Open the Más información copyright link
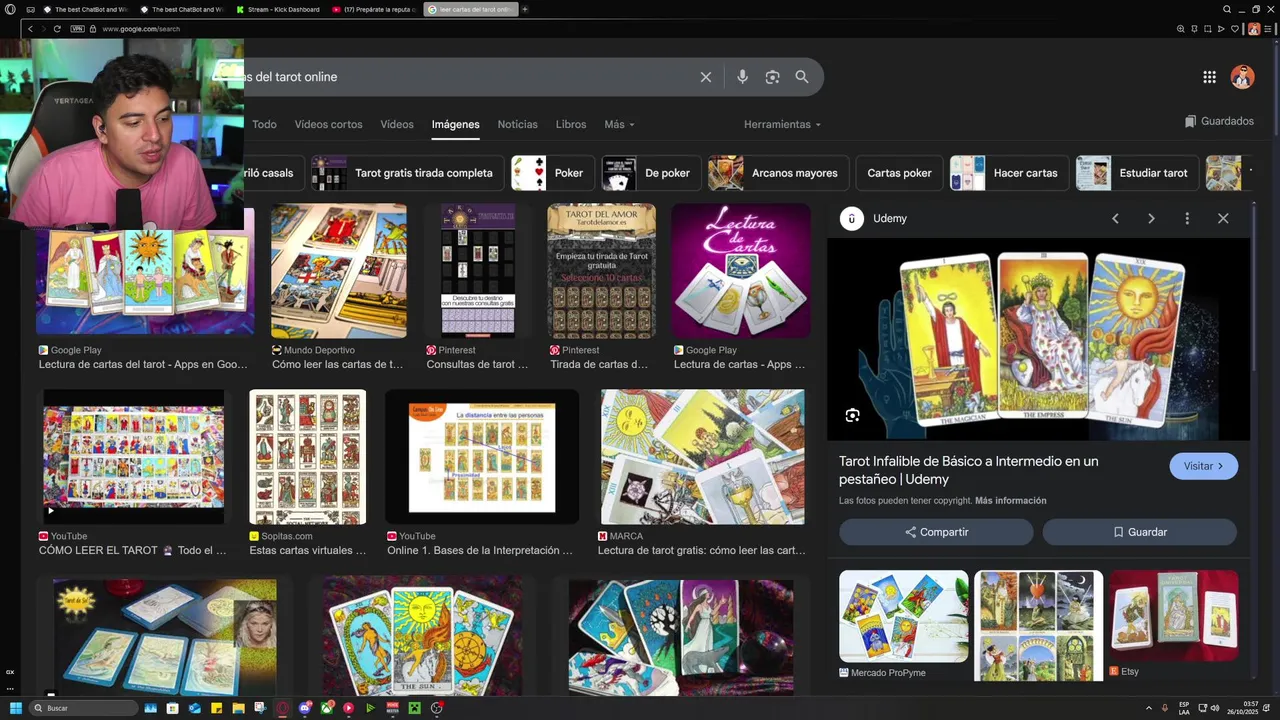1280x720 pixels. pos(1010,500)
